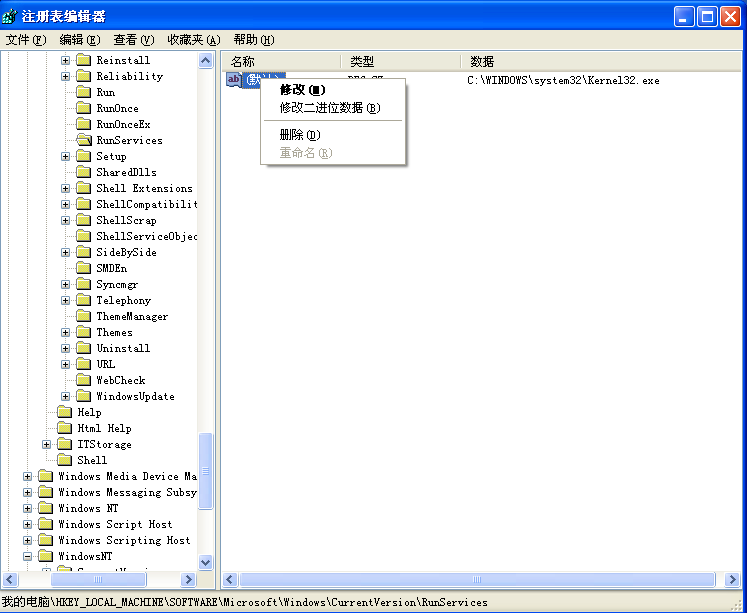
Task: Expand the ShellCompatibility key
Action: 65,204
